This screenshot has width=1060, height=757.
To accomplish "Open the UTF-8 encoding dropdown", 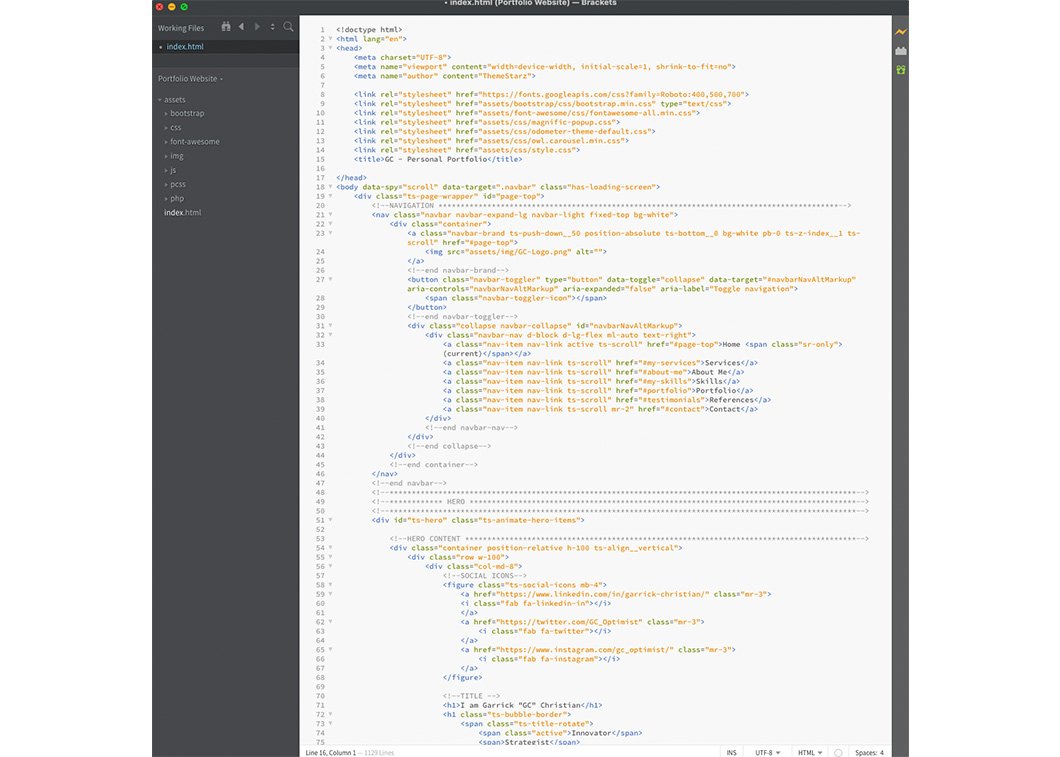I will (768, 752).
